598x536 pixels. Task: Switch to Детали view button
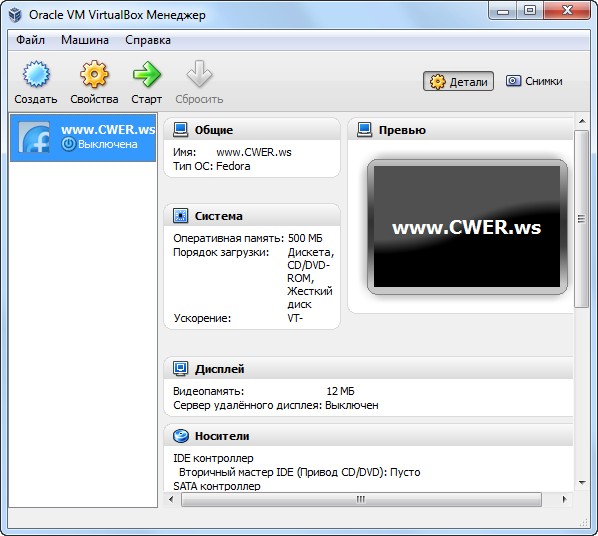(x=458, y=81)
